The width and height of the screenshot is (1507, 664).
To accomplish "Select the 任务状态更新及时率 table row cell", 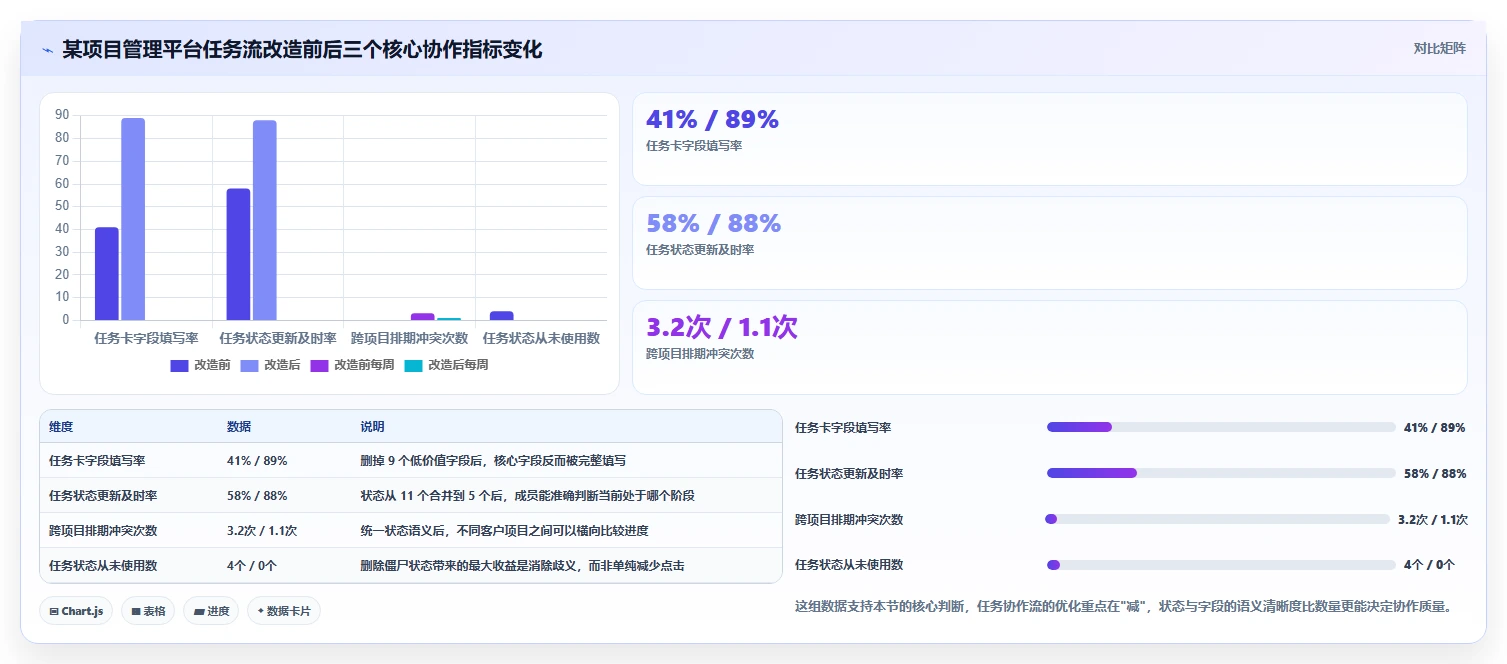I will coord(103,496).
